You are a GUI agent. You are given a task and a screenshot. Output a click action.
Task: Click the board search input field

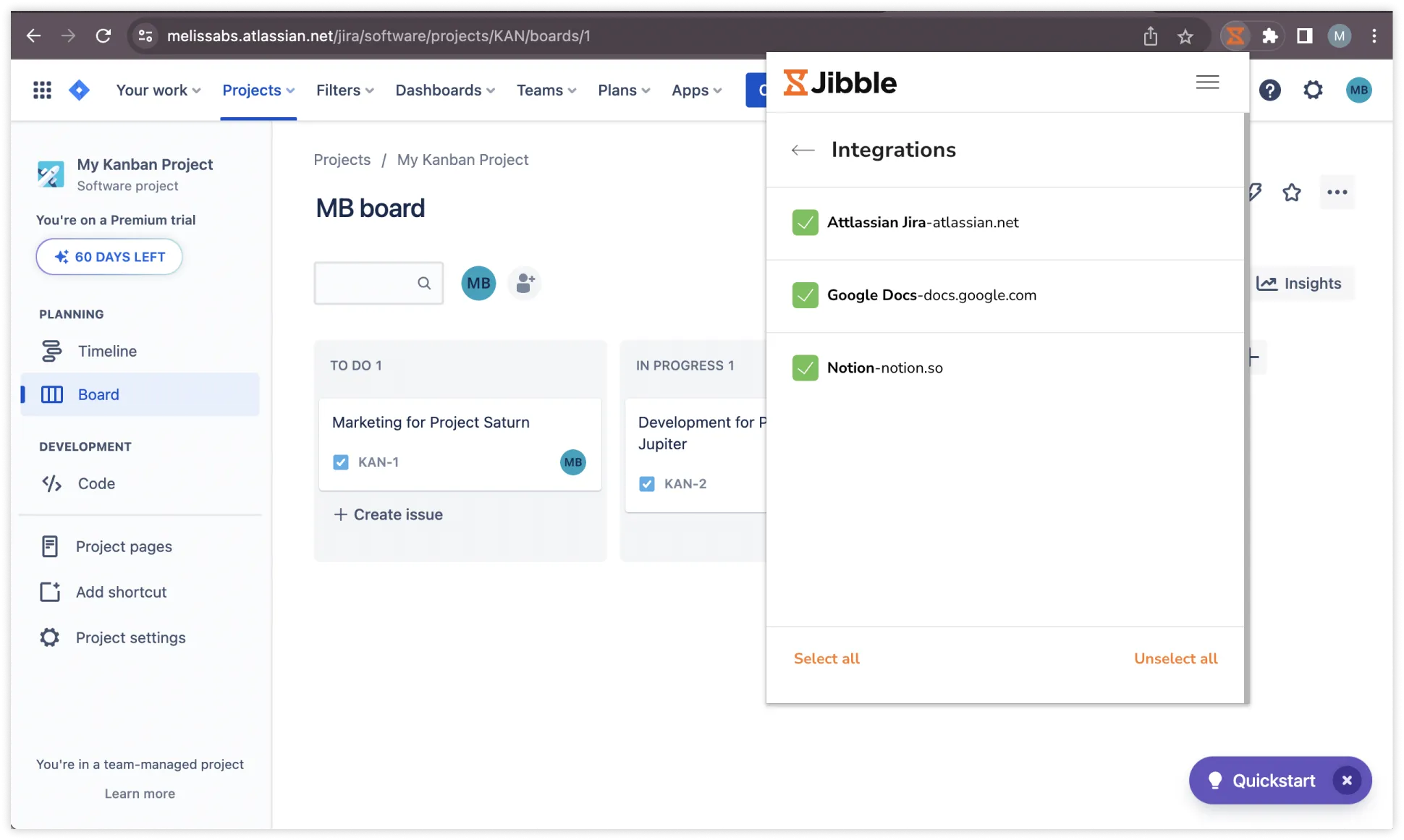pyautogui.click(x=366, y=284)
